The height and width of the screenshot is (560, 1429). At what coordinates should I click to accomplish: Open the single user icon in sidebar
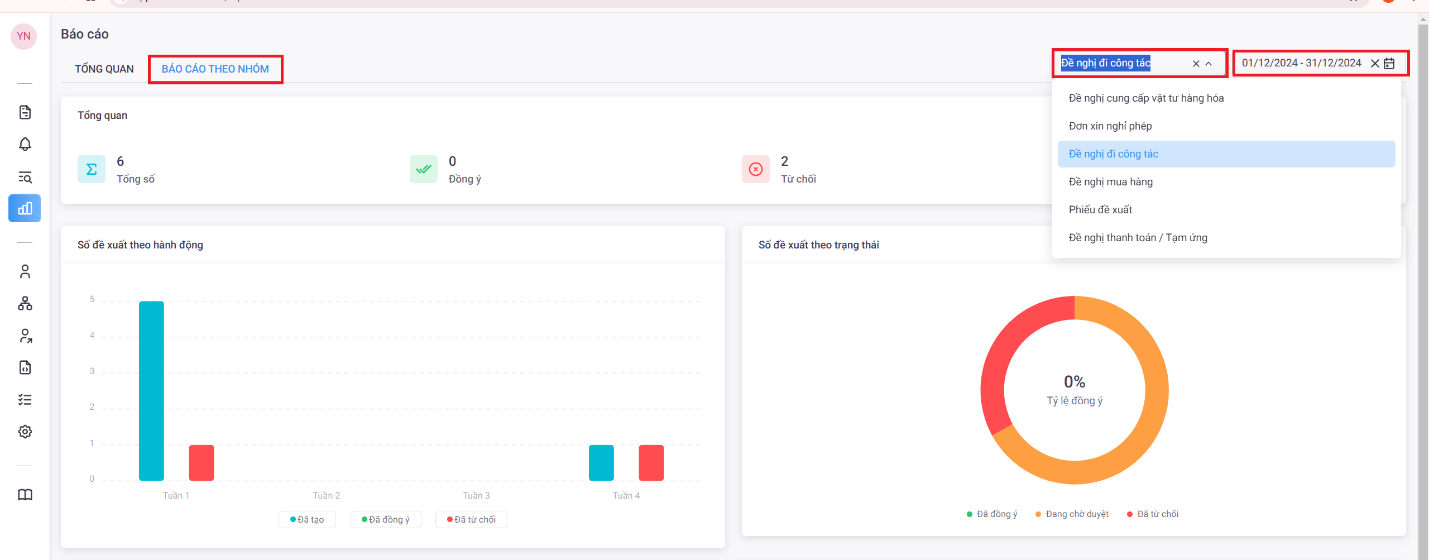(25, 271)
